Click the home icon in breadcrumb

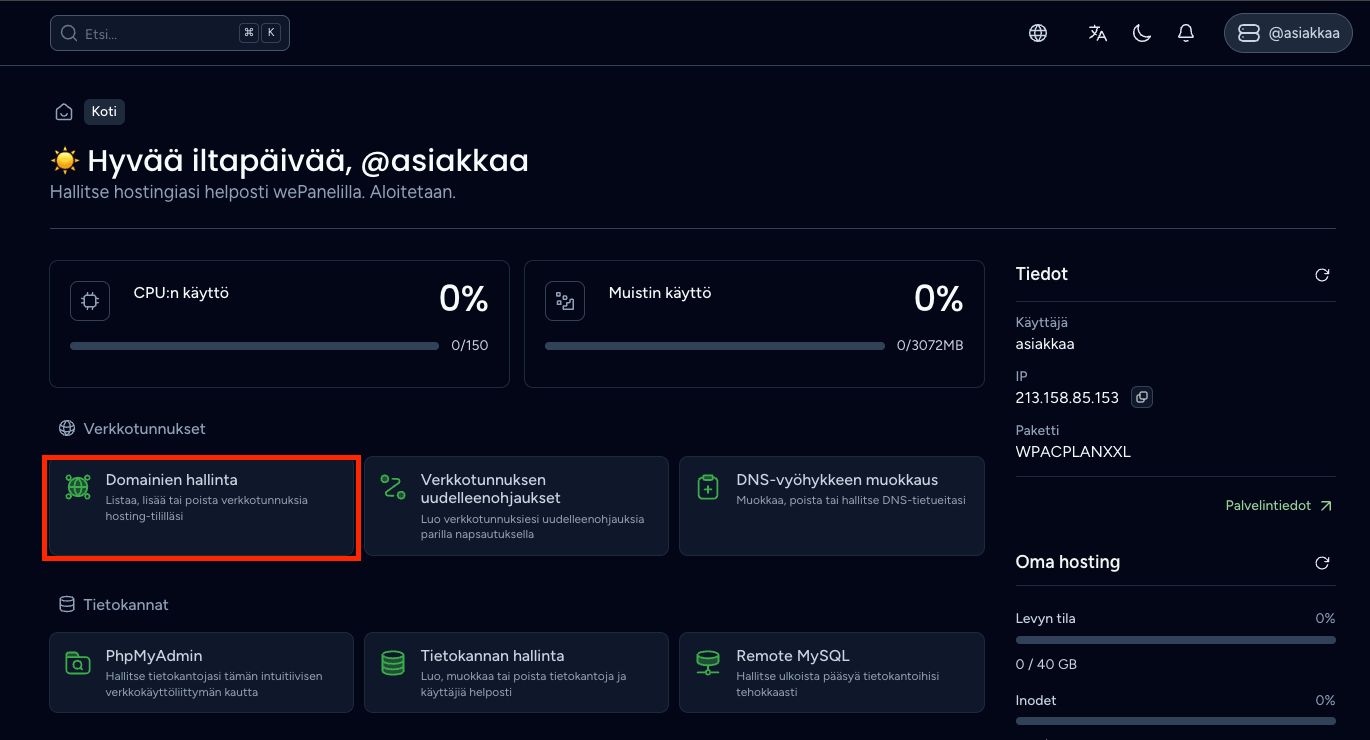[64, 112]
